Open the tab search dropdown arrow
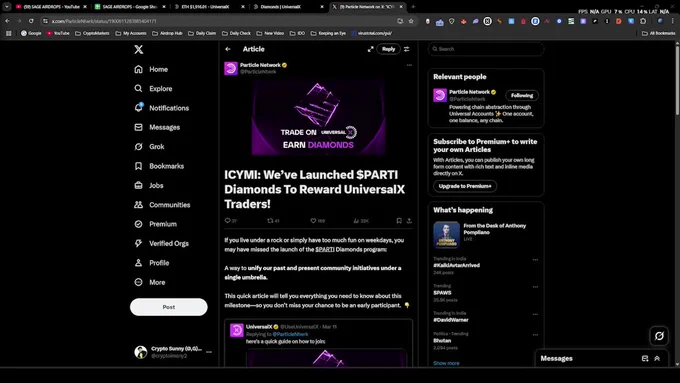 point(7,7)
